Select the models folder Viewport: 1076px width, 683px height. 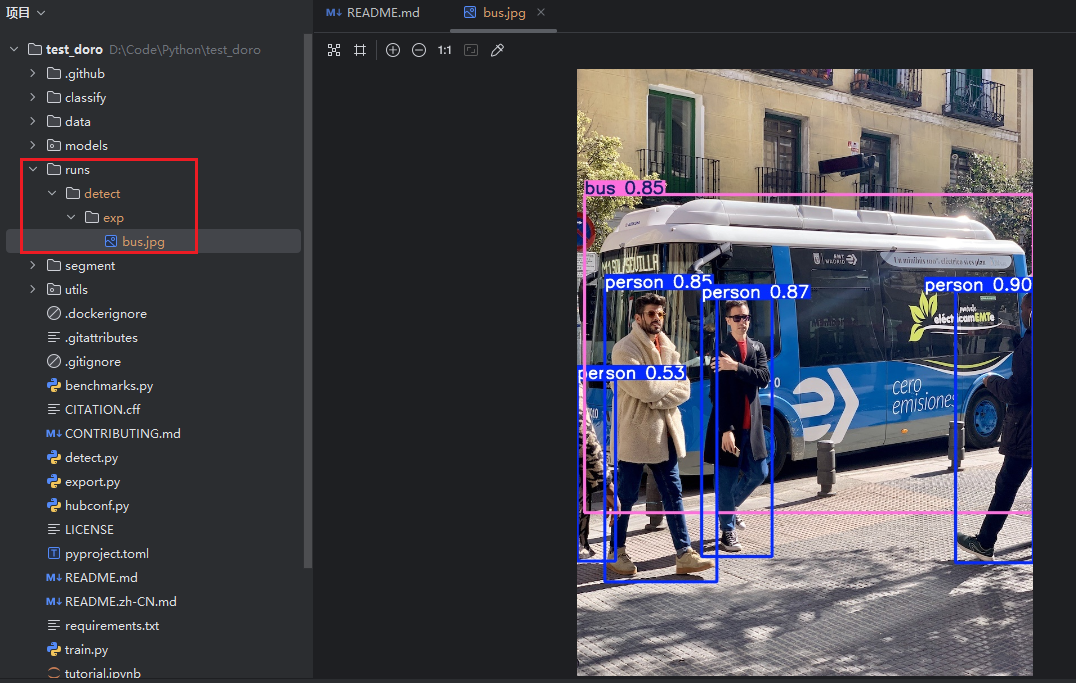tap(153, 146)
